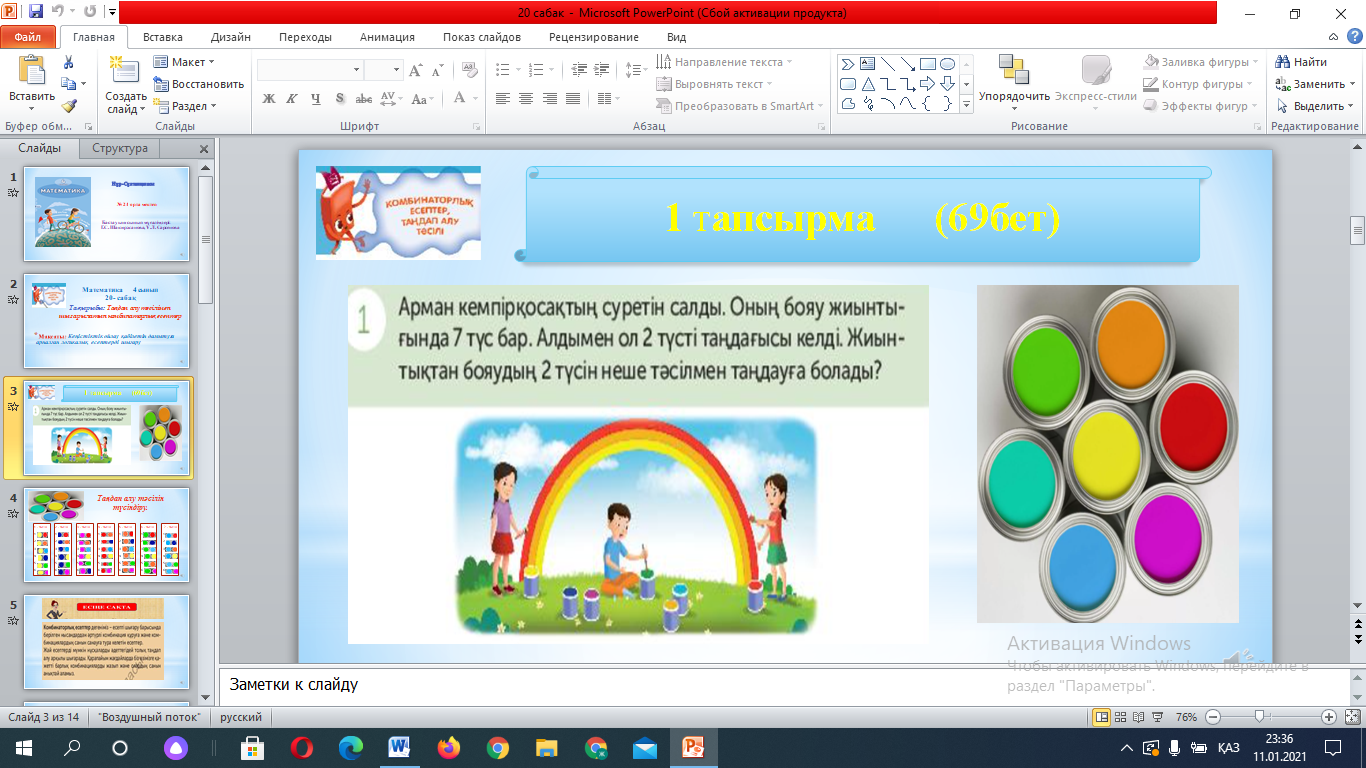
Task: Open the line spacing dropdown
Action: tap(636, 70)
